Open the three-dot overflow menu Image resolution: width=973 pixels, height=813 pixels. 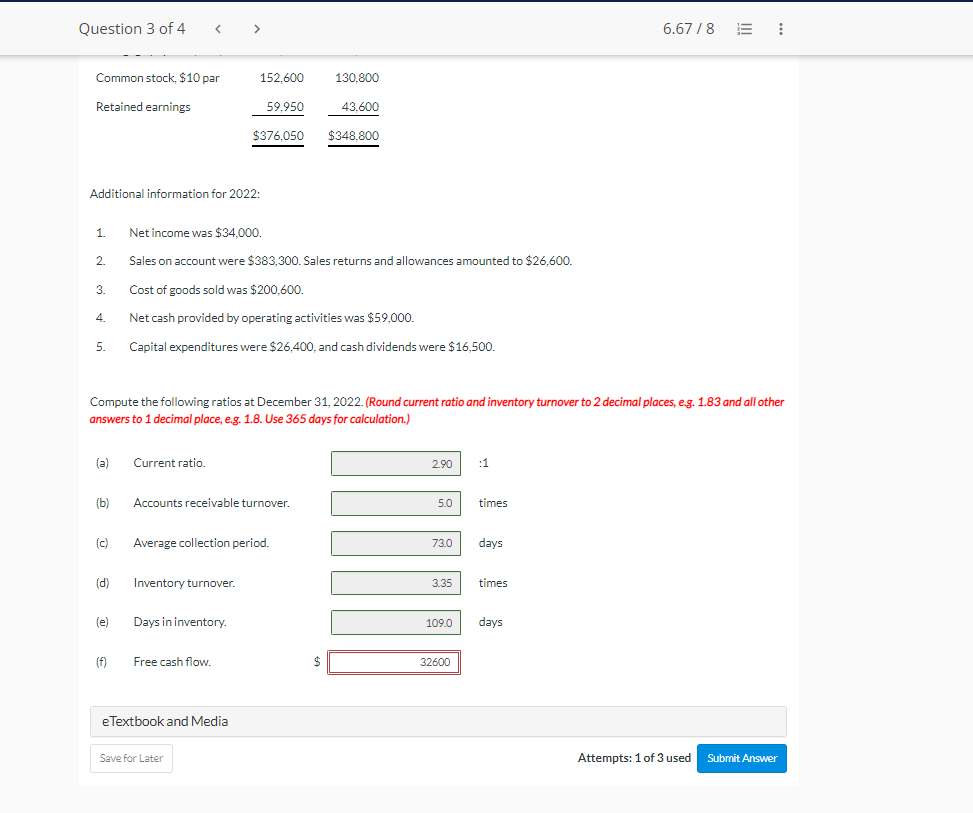pos(780,28)
